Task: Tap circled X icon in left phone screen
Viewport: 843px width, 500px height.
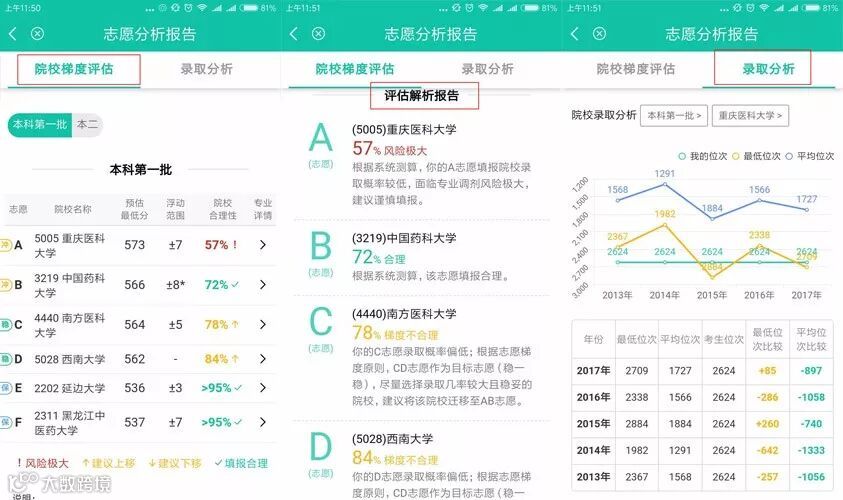Action: (x=37, y=34)
